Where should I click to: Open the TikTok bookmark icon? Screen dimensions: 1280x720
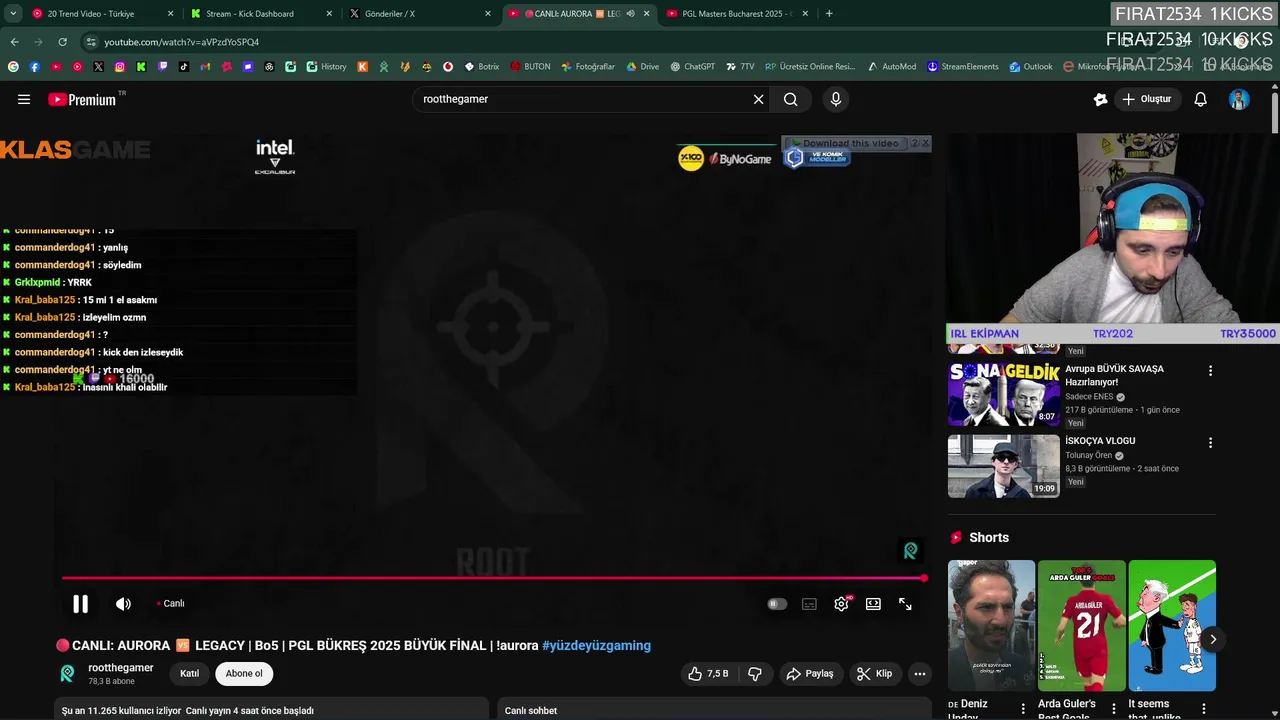pos(184,67)
